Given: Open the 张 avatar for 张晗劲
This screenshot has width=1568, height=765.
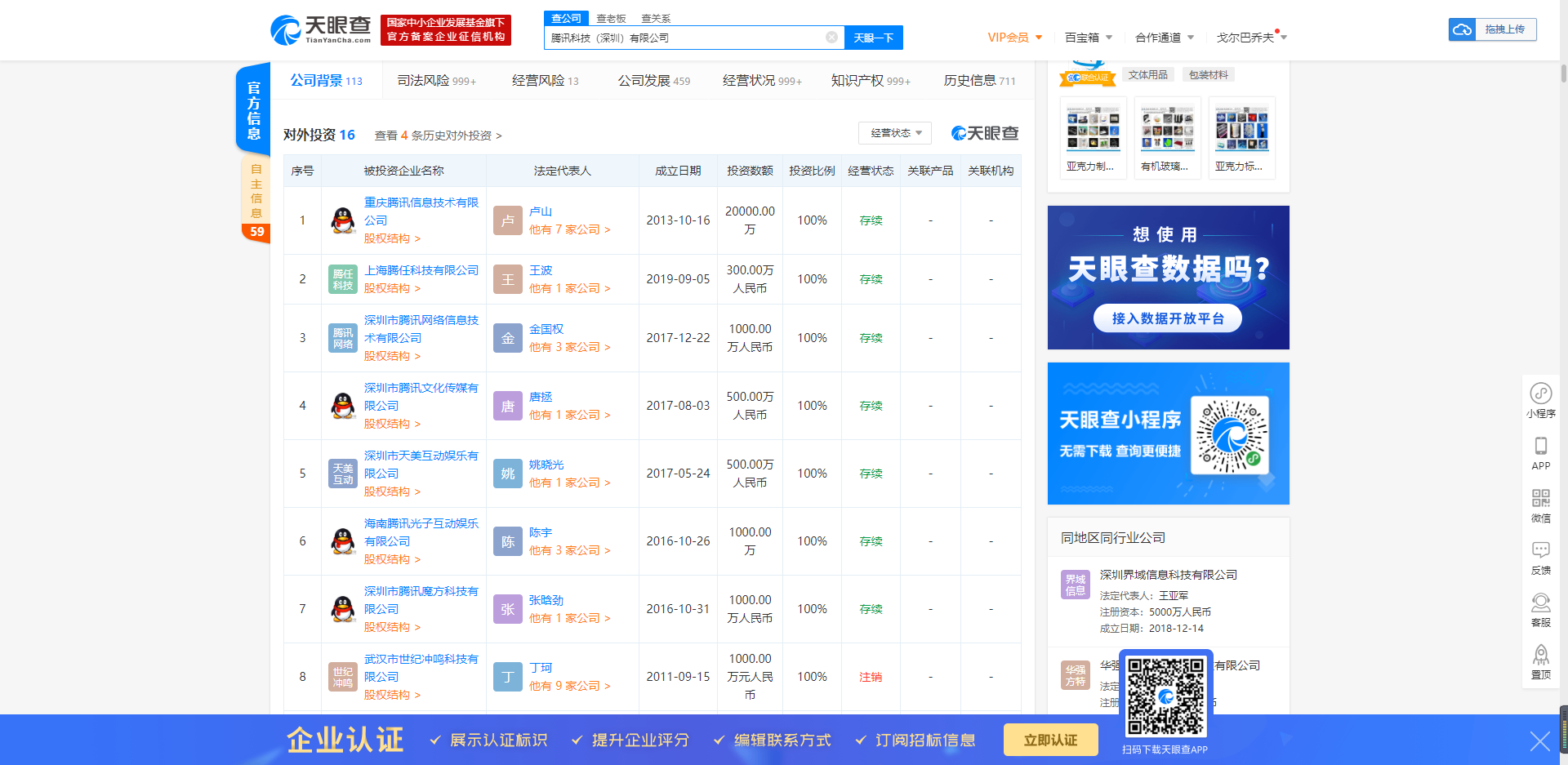Looking at the screenshot, I should (508, 609).
